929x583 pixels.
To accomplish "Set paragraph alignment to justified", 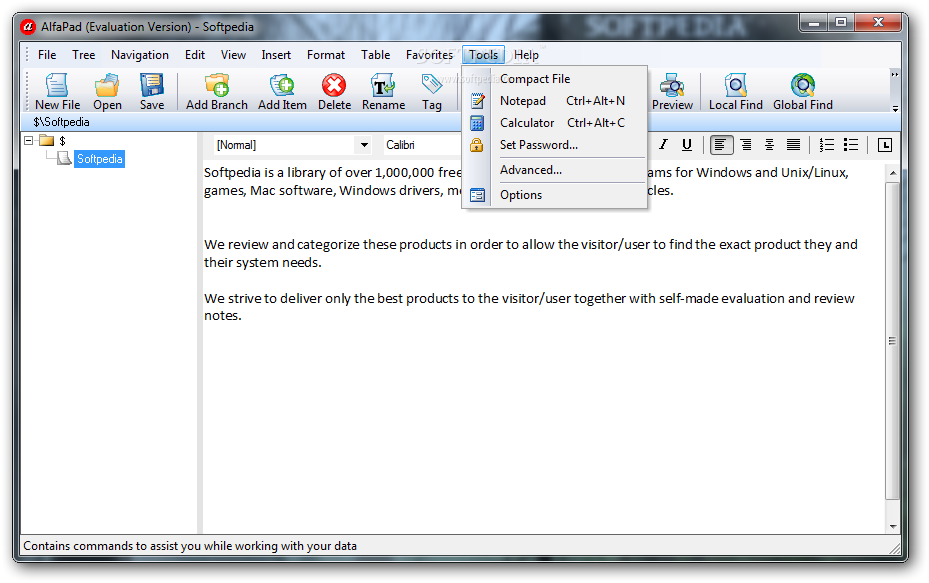I will 793,145.
